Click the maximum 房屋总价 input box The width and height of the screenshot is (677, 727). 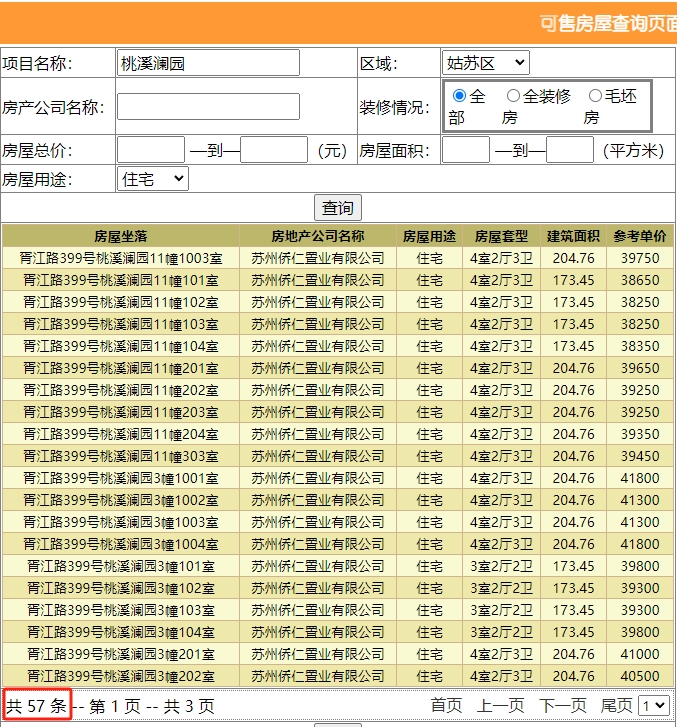point(274,150)
